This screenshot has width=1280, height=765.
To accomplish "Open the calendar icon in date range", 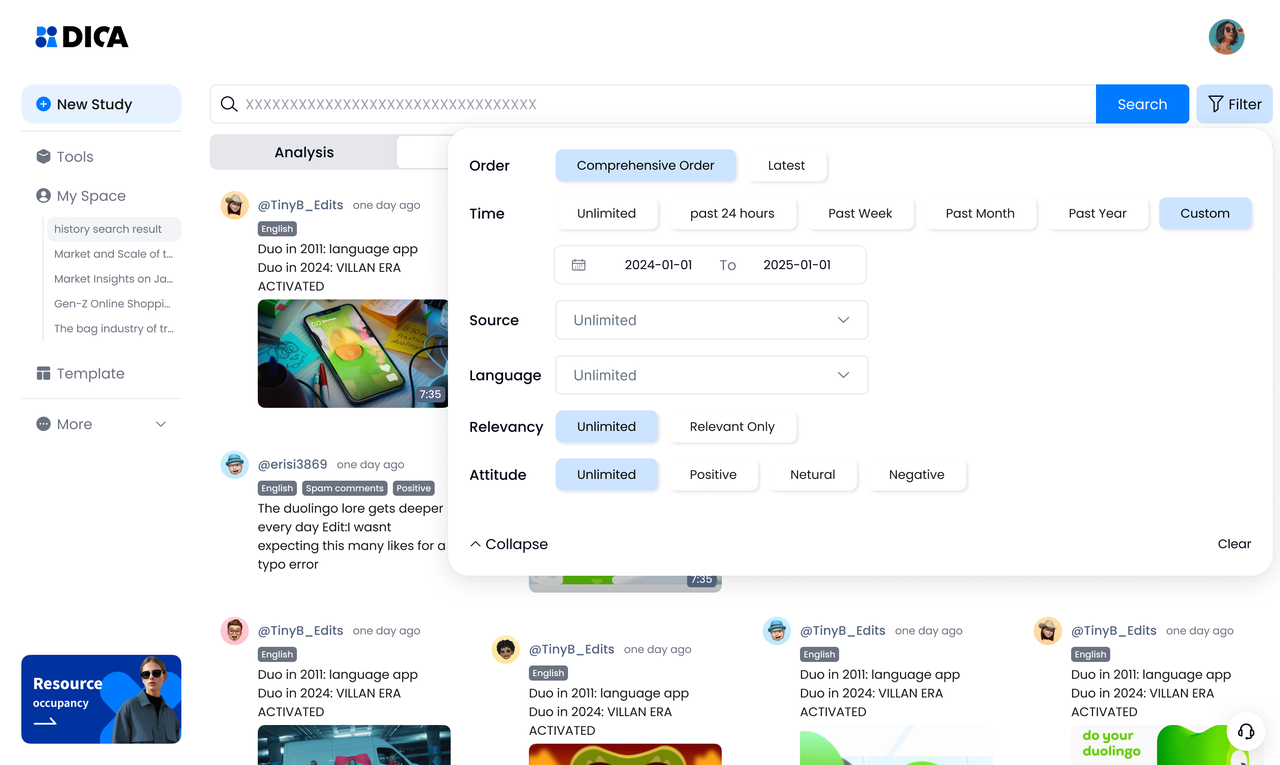I will click(578, 265).
